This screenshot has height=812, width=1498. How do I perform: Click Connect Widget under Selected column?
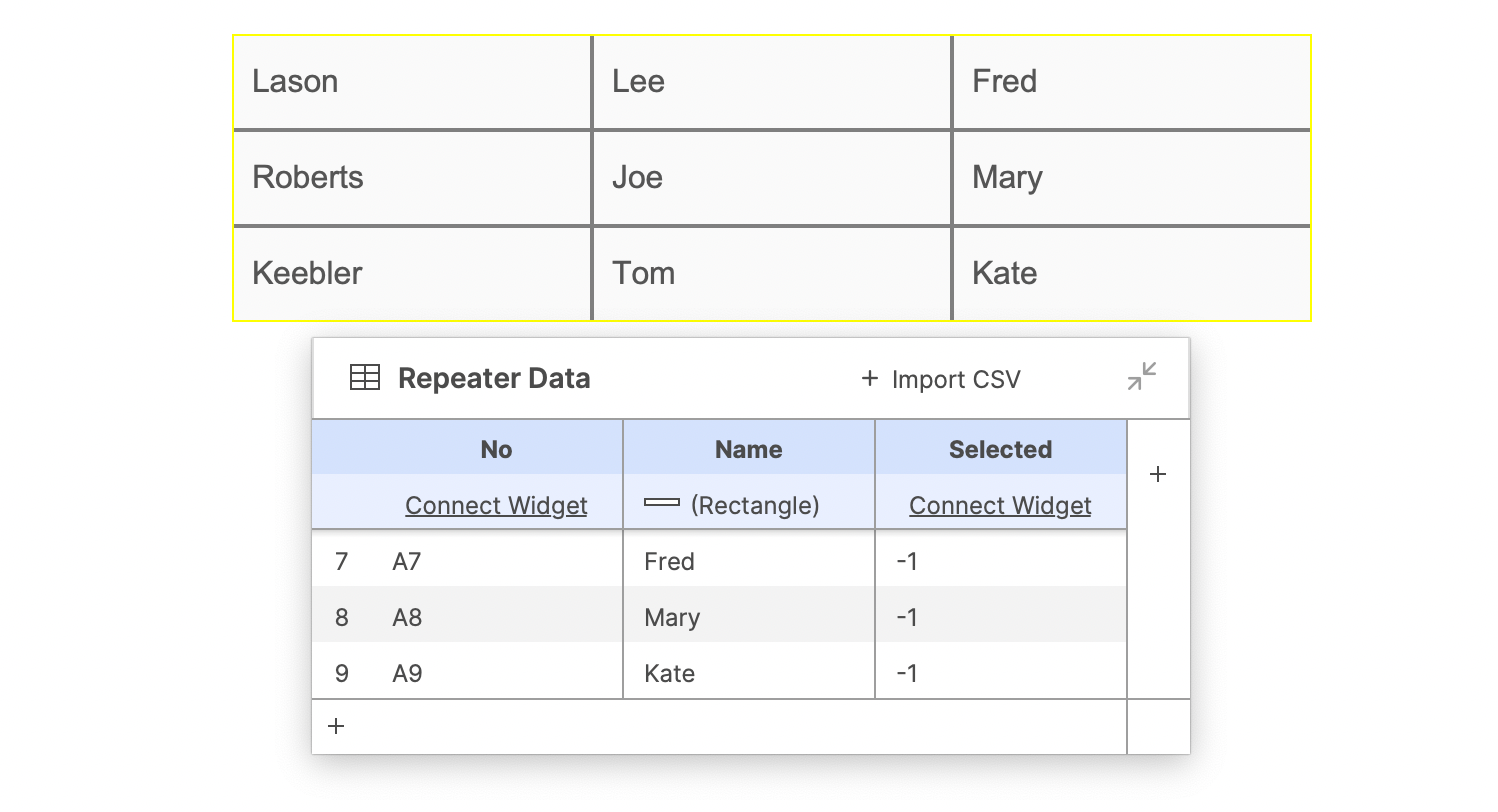pyautogui.click(x=1000, y=505)
